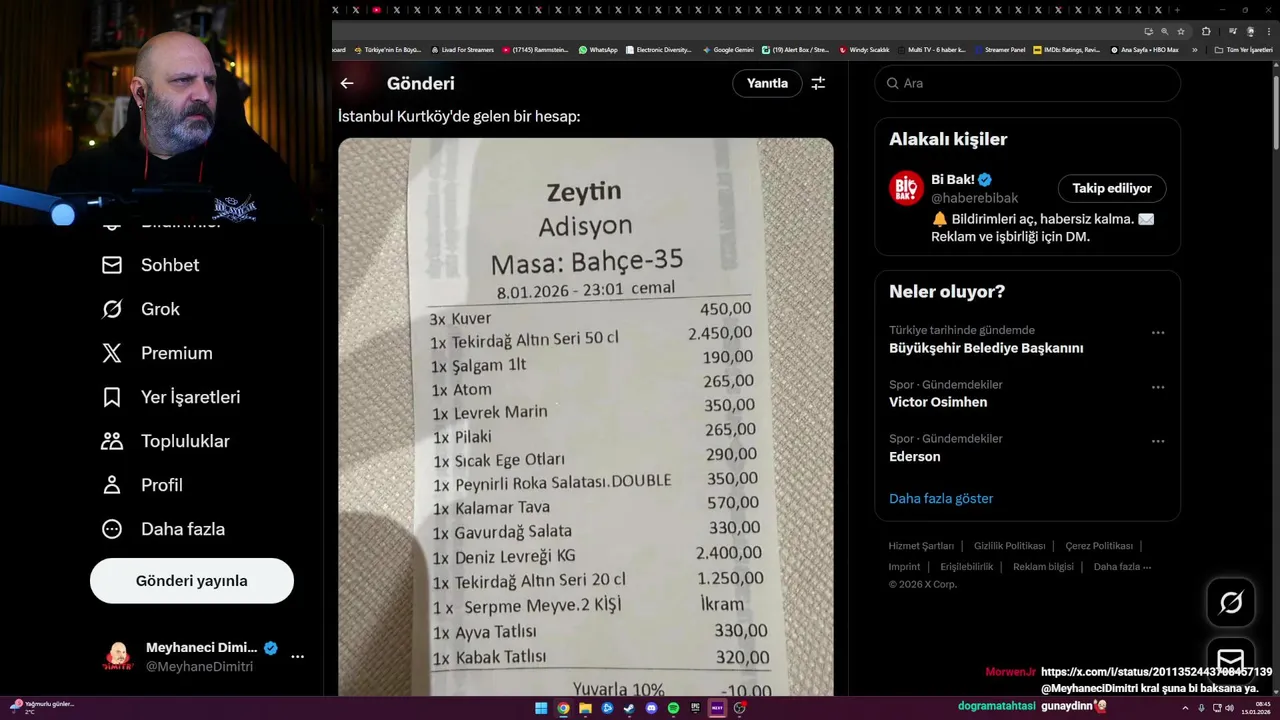Open WhatsApp bookmark in bookmarks bar

(x=598, y=49)
